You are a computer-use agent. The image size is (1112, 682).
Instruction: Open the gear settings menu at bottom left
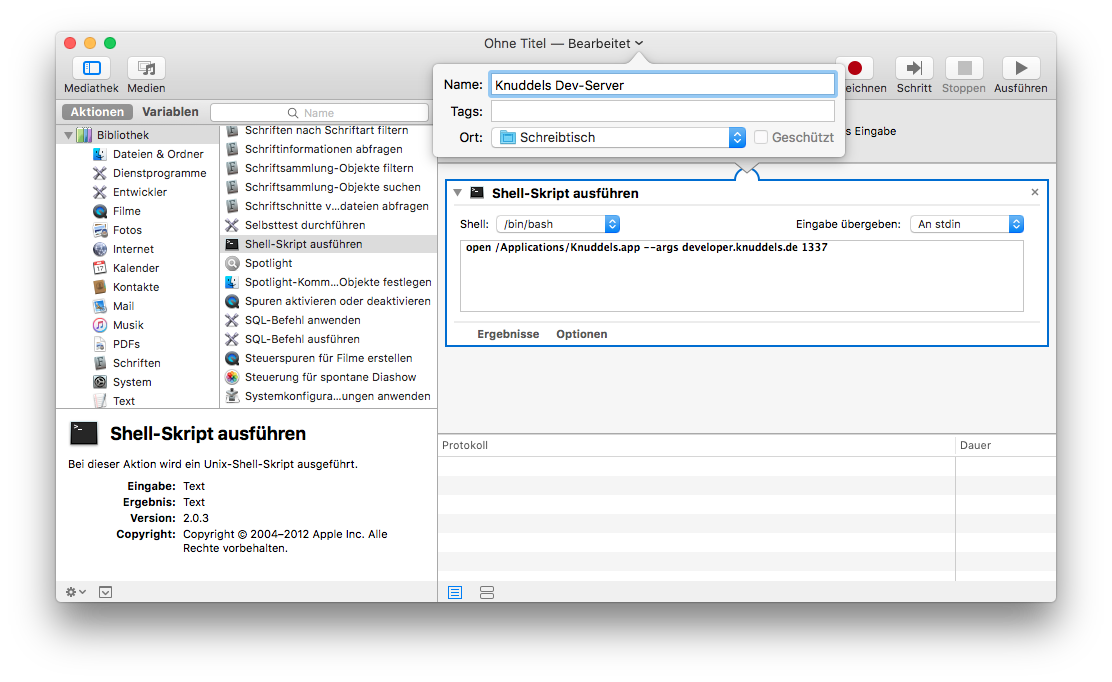tap(75, 592)
